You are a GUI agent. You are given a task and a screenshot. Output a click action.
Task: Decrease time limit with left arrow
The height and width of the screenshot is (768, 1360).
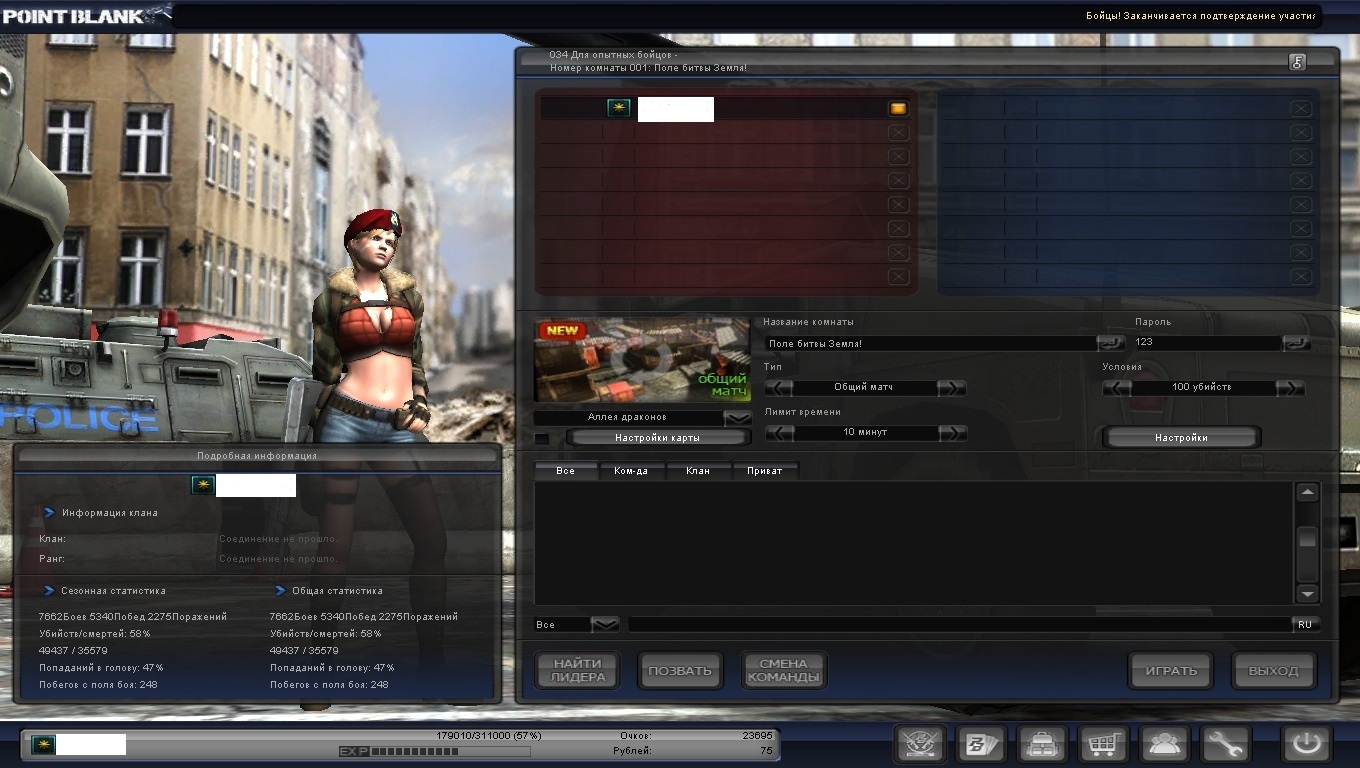[x=779, y=432]
